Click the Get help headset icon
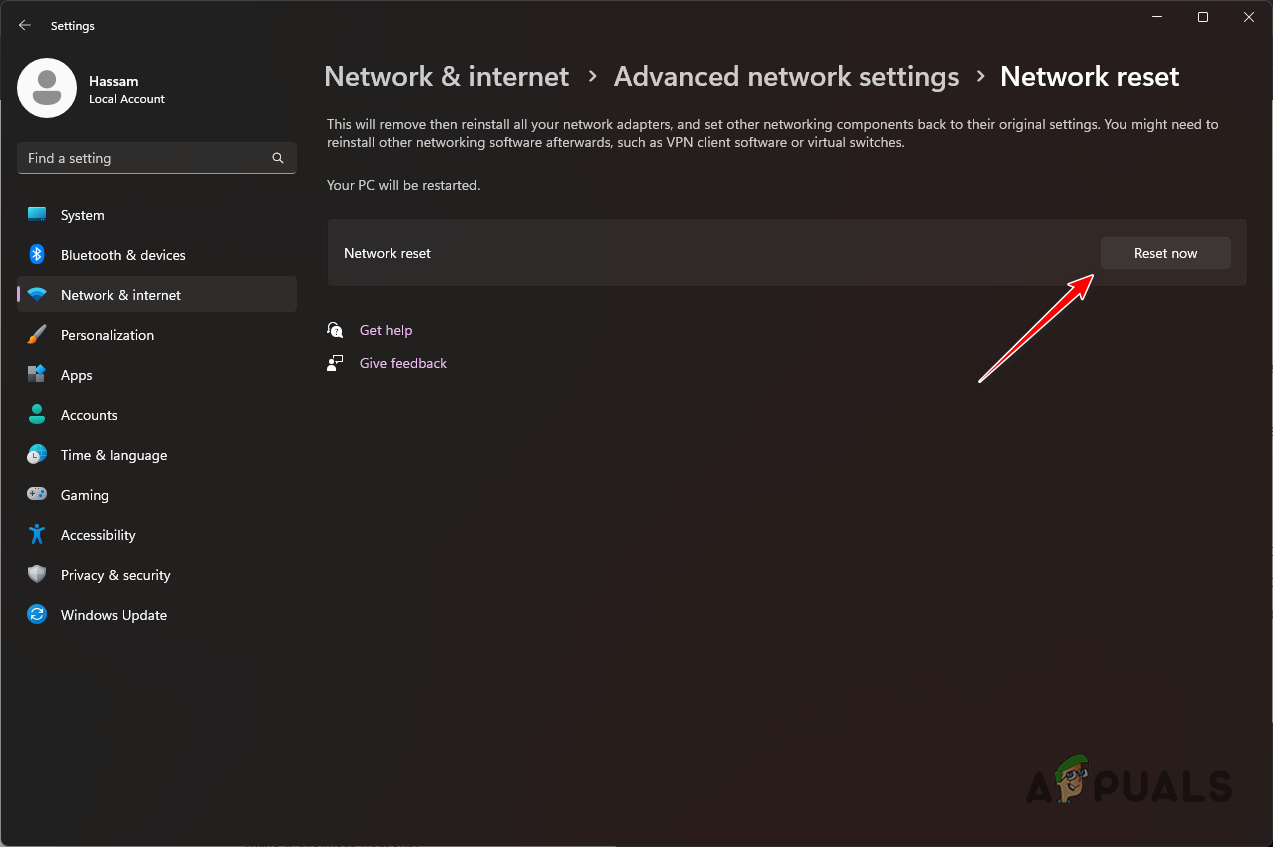 [x=334, y=329]
